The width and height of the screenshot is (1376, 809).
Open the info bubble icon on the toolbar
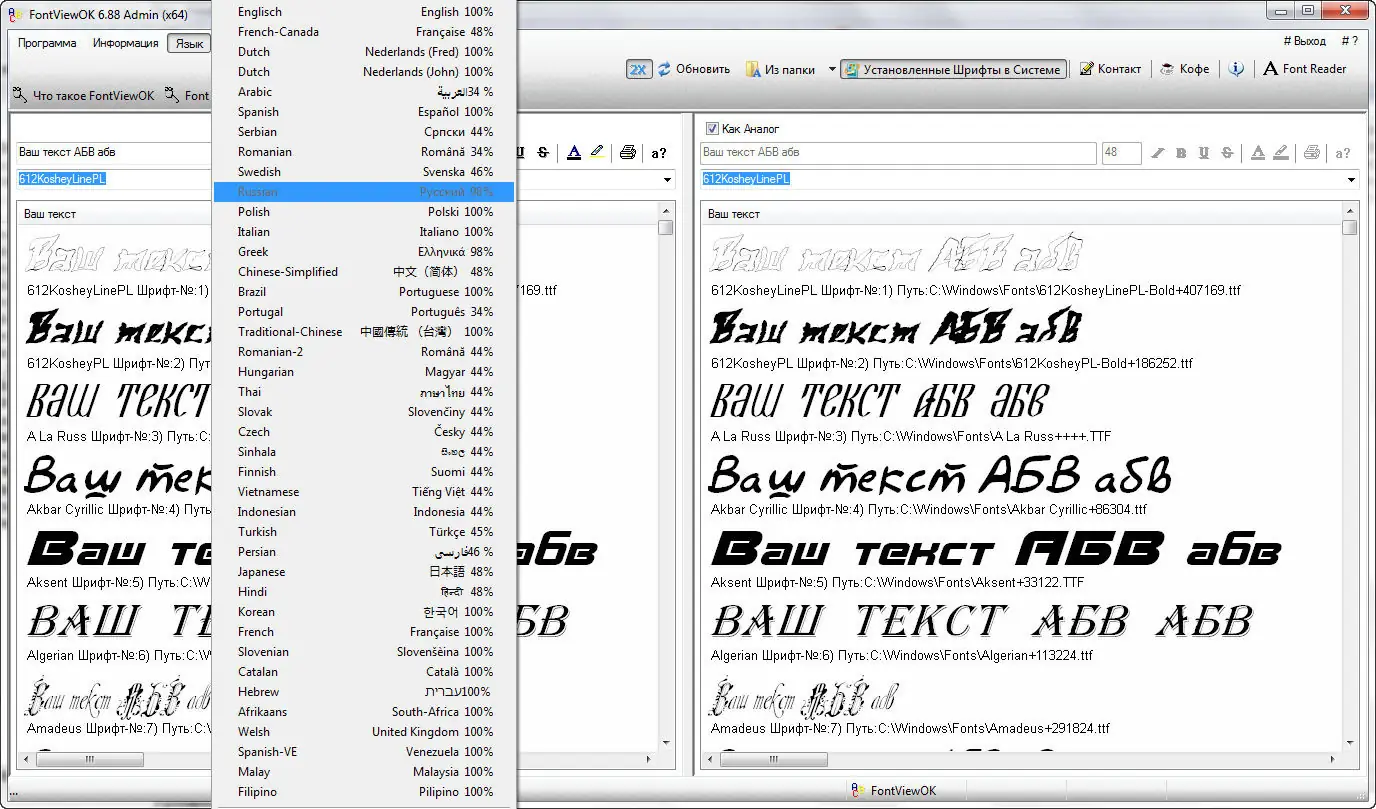tap(1236, 69)
